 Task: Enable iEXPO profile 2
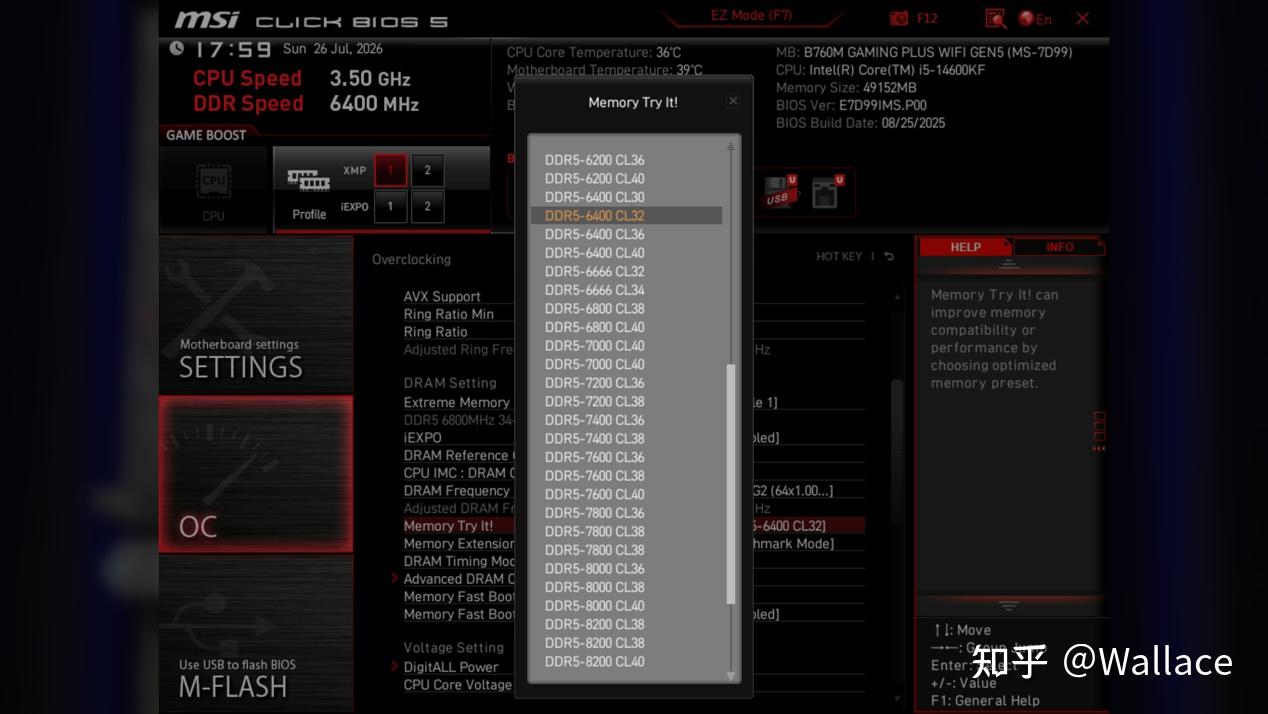click(x=427, y=207)
